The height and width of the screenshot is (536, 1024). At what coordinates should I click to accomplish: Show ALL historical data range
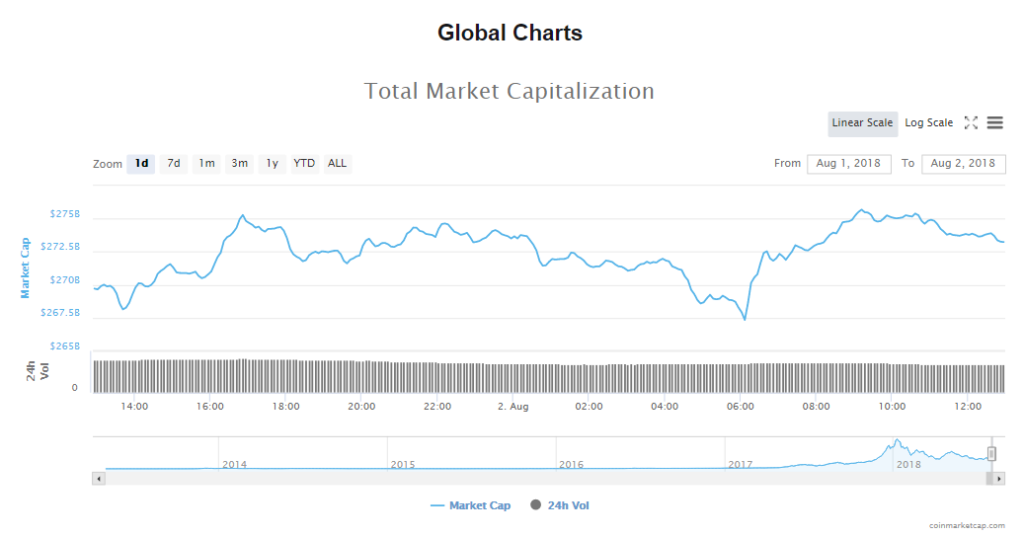337,163
